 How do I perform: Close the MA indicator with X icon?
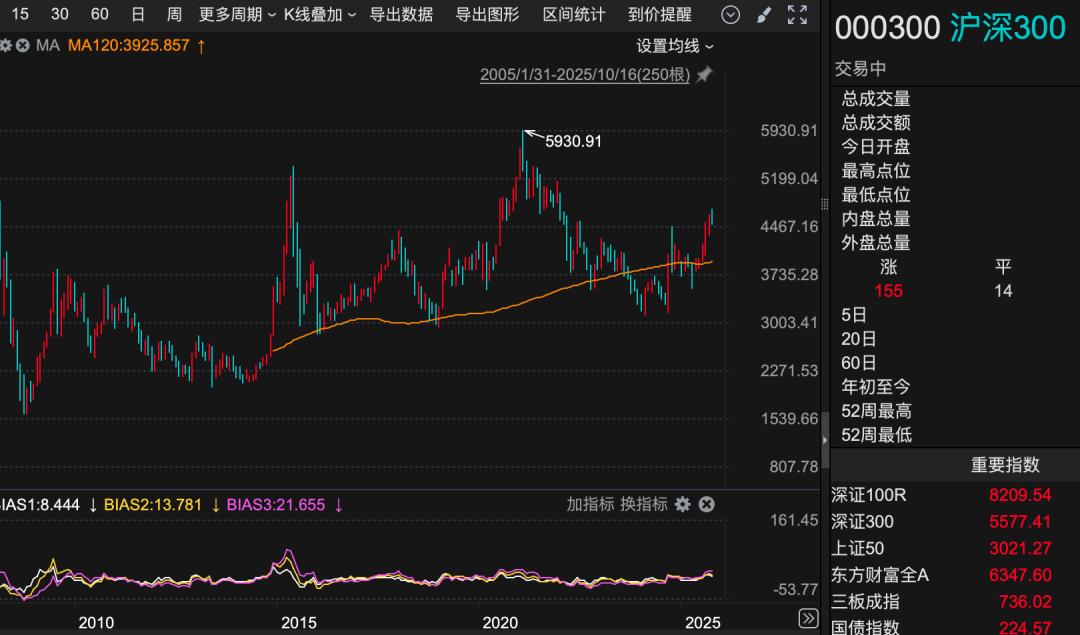pyautogui.click(x=23, y=45)
